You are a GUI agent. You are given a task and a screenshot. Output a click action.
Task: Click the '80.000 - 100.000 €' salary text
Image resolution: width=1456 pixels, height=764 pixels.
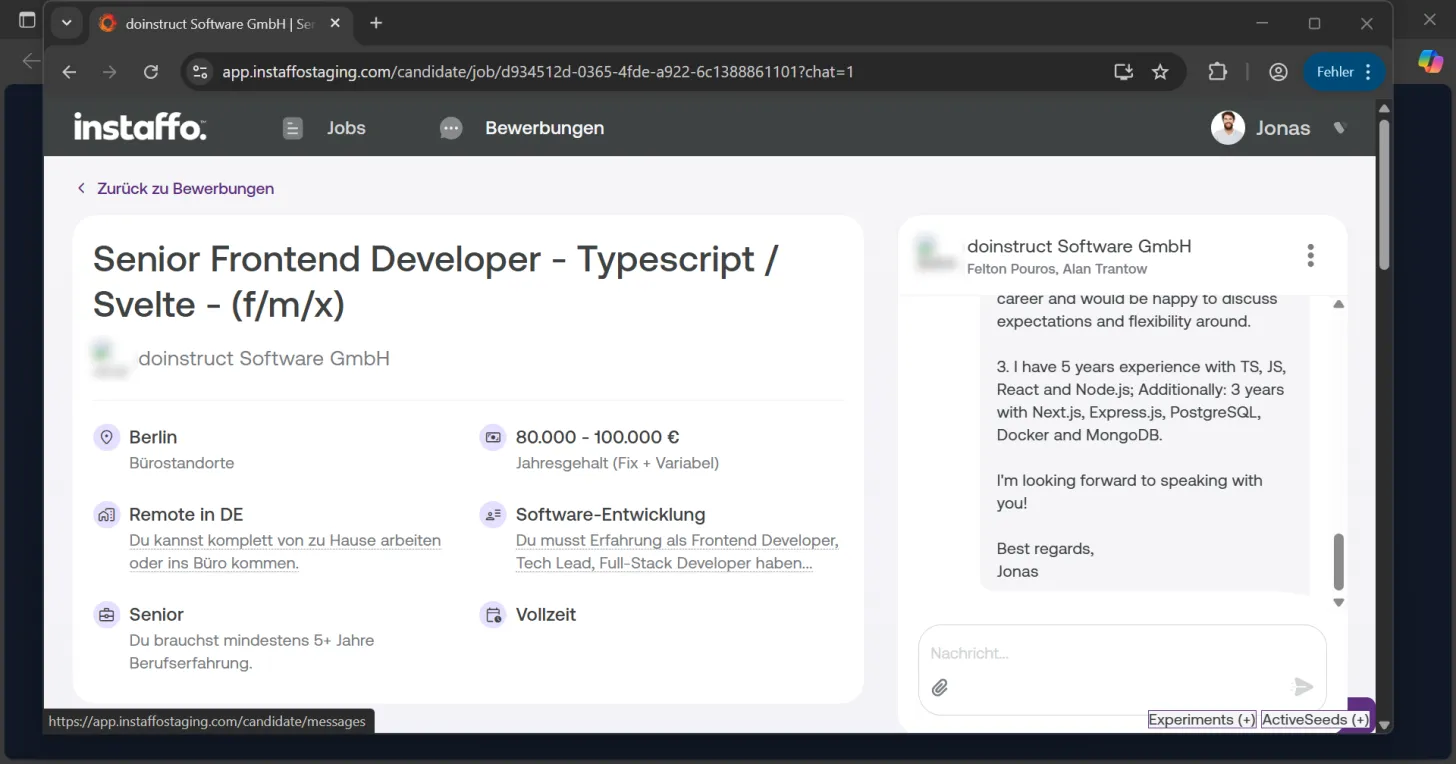[x=598, y=437]
